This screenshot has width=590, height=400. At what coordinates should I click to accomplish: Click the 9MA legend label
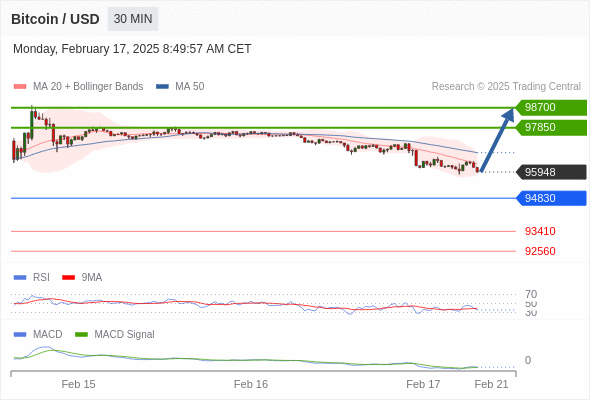92,278
